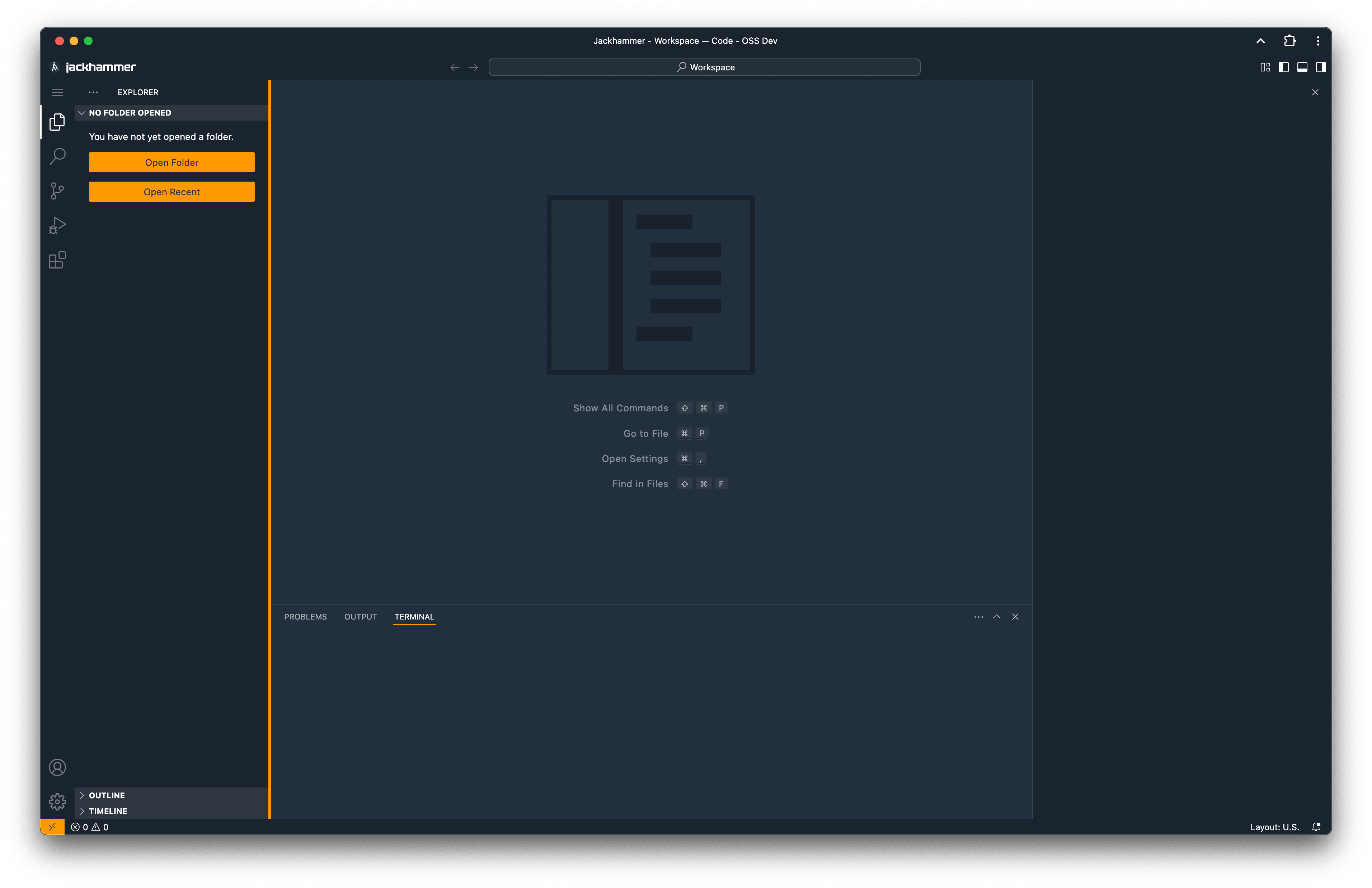This screenshot has height=888, width=1372.
Task: Select the TERMINAL tab
Action: [x=414, y=617]
